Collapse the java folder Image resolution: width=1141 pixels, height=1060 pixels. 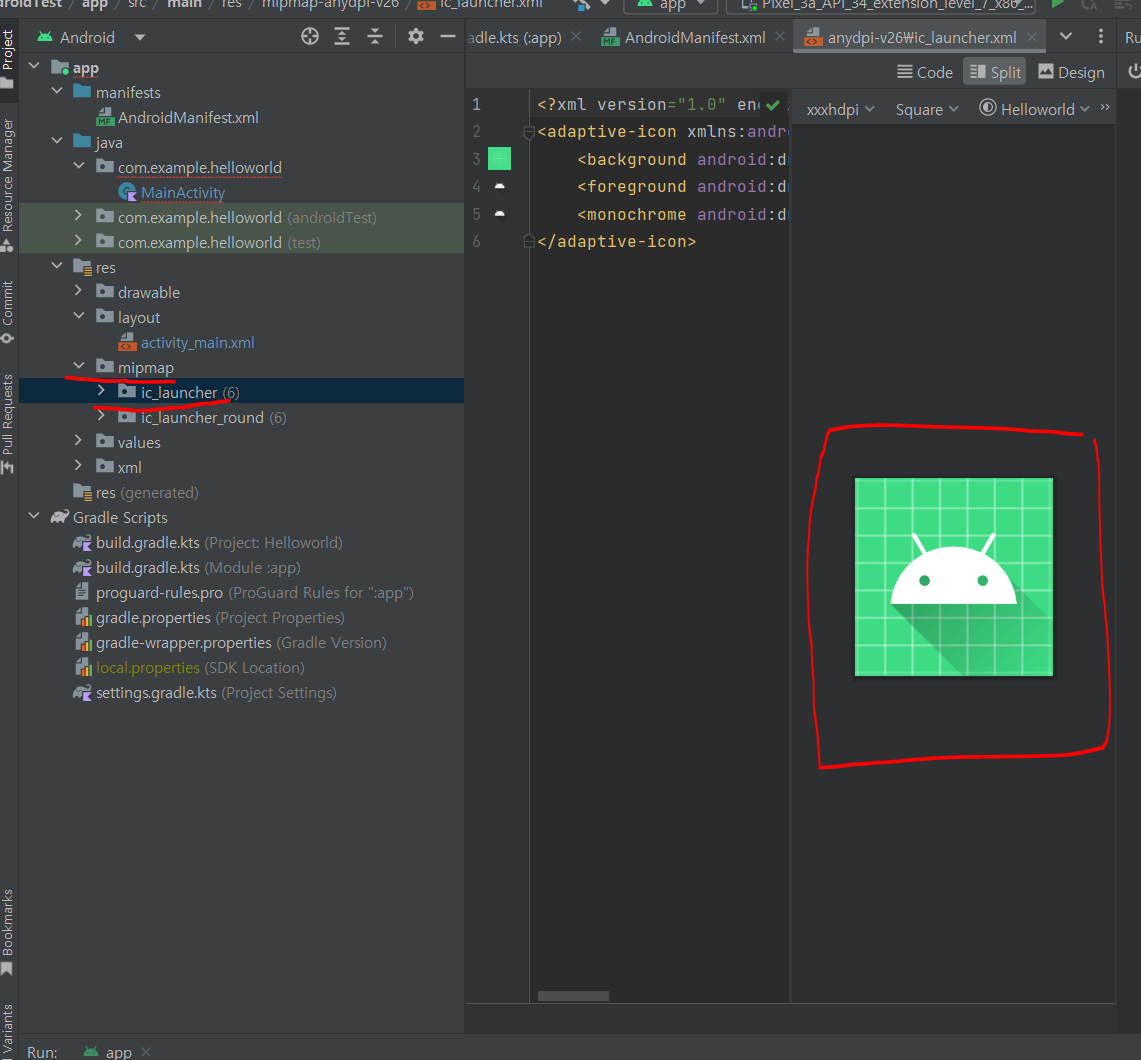coord(57,141)
